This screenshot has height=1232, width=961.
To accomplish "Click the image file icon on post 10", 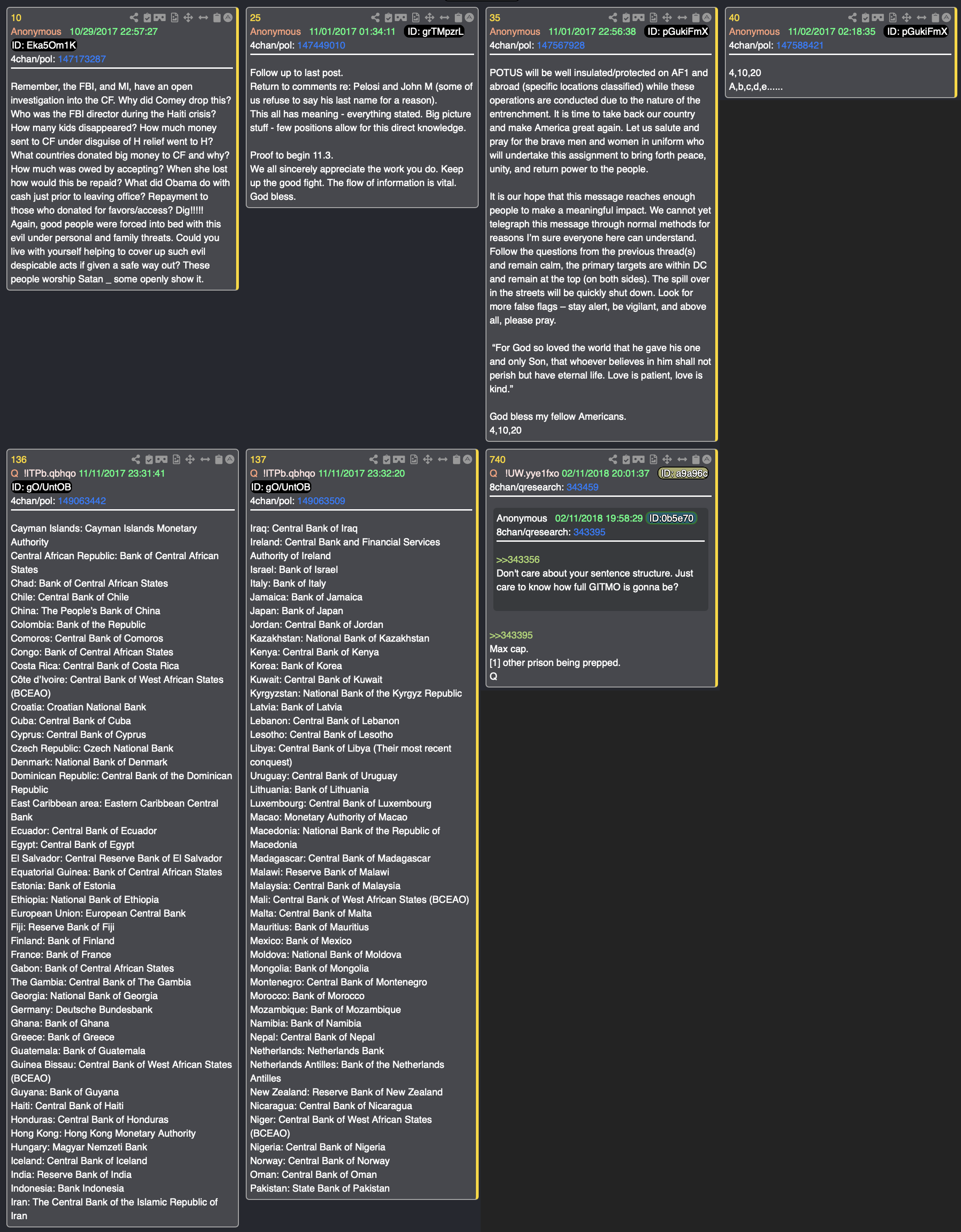I will (x=174, y=17).
